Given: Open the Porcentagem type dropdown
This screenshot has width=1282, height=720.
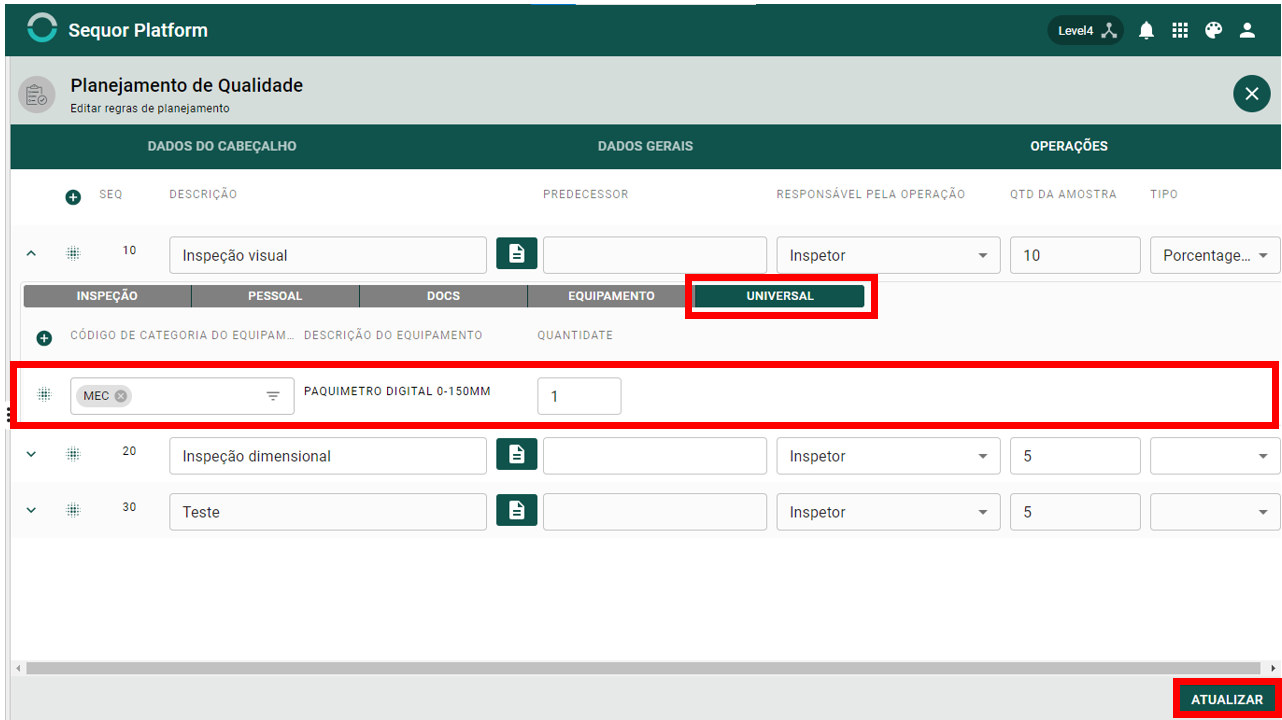Looking at the screenshot, I should point(1215,255).
